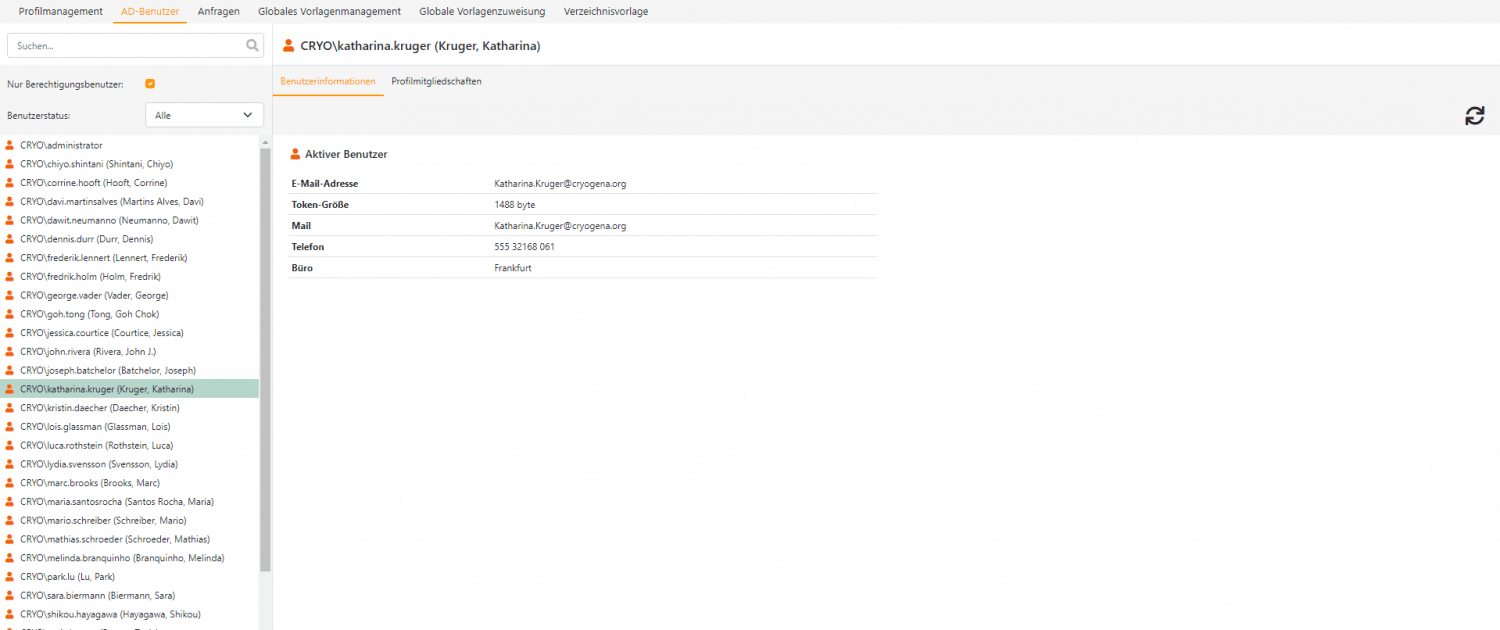Go to Verzeichnisvorlage tab
1500x630 pixels.
(606, 11)
